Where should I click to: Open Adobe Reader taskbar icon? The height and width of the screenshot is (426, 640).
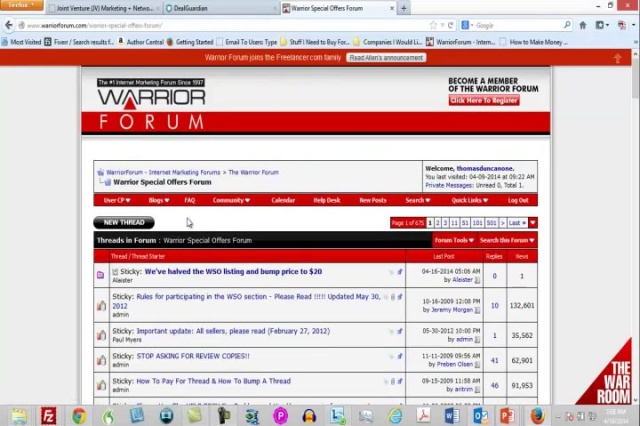pyautogui.click(x=423, y=416)
